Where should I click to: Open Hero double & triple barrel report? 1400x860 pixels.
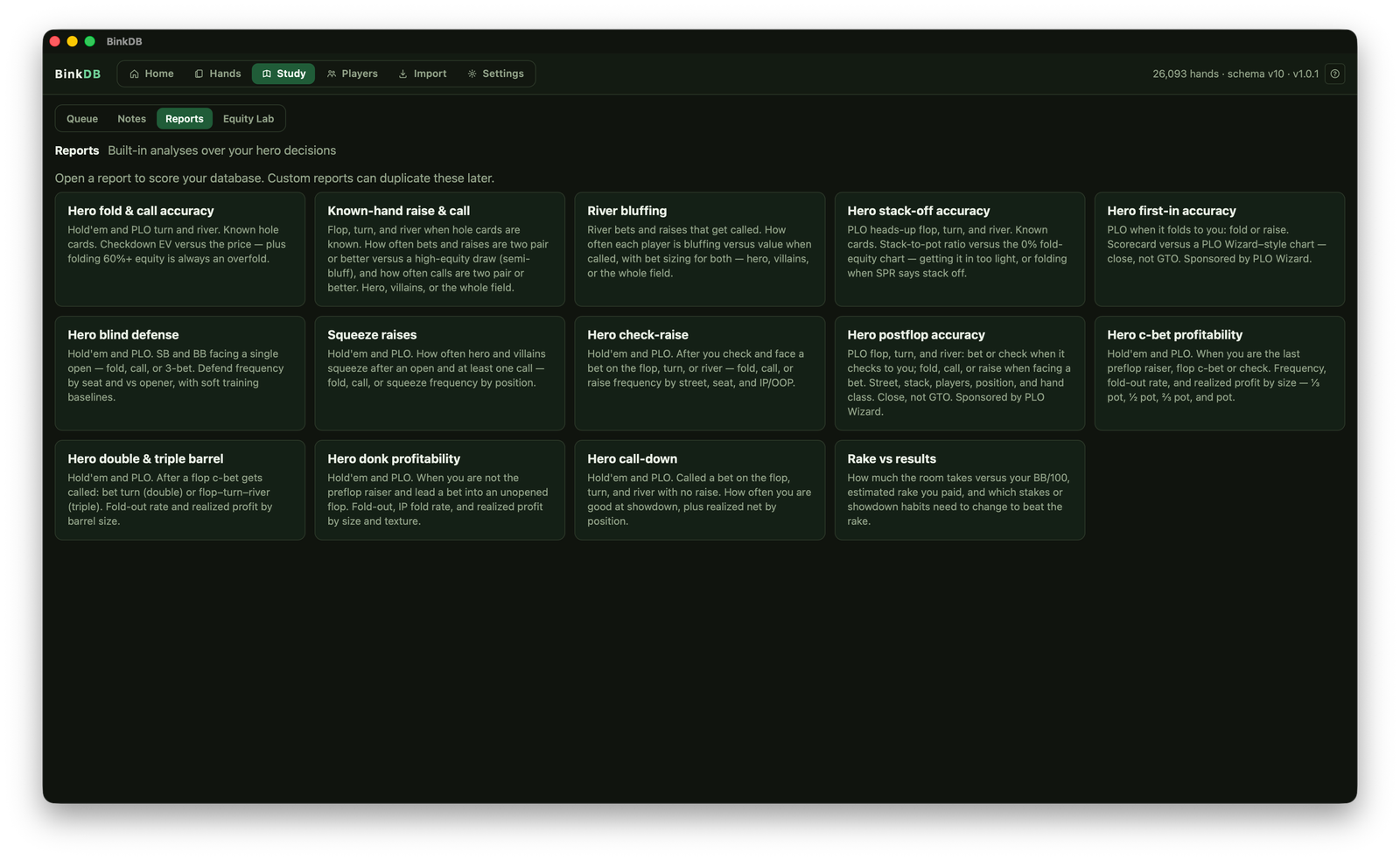(180, 490)
